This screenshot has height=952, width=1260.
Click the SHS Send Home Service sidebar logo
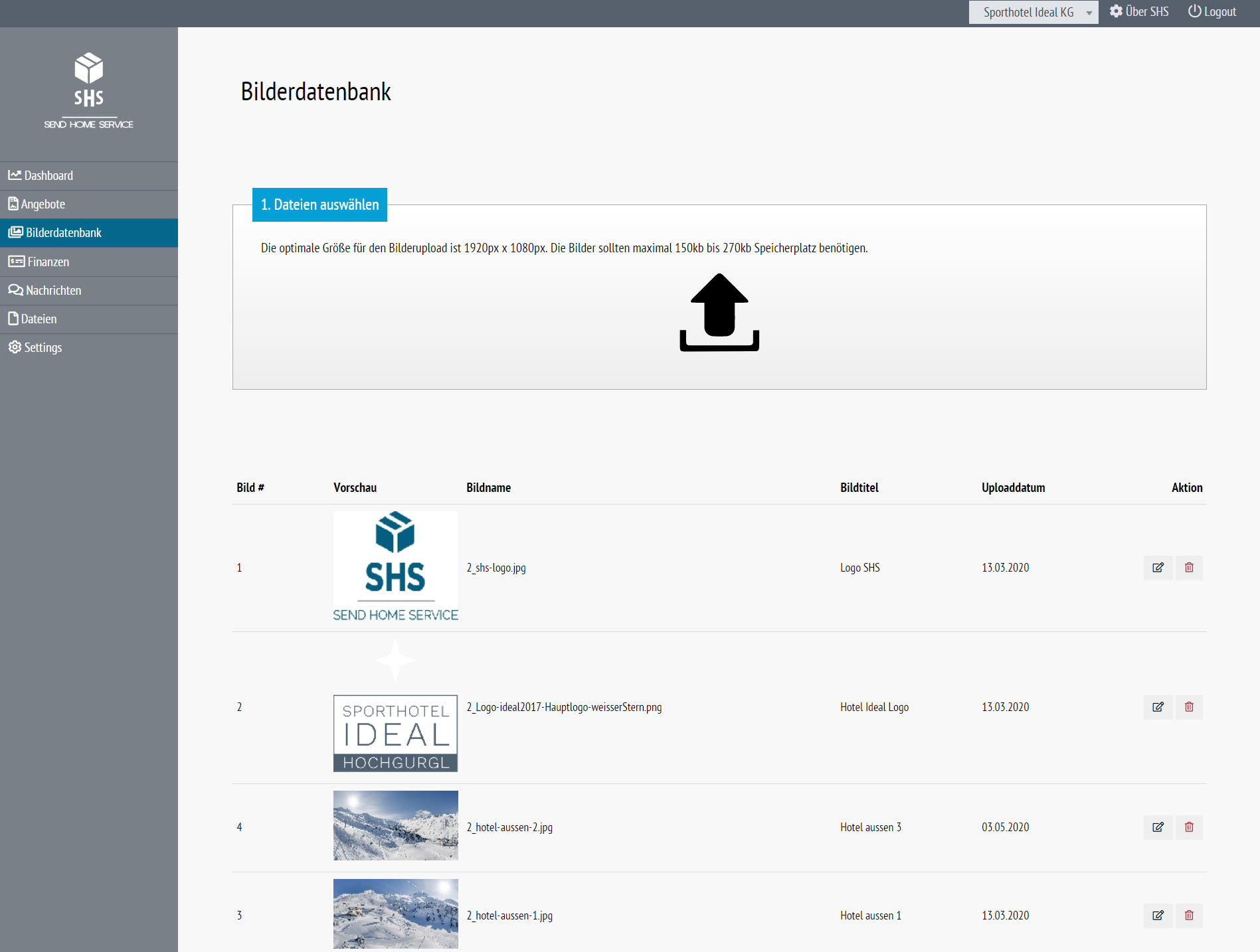[x=88, y=90]
